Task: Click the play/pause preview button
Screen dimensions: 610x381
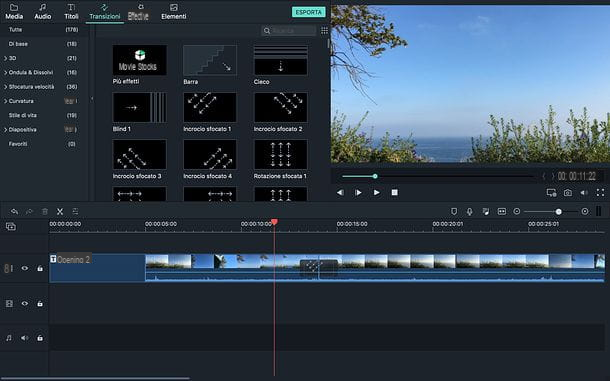Action: (358, 193)
